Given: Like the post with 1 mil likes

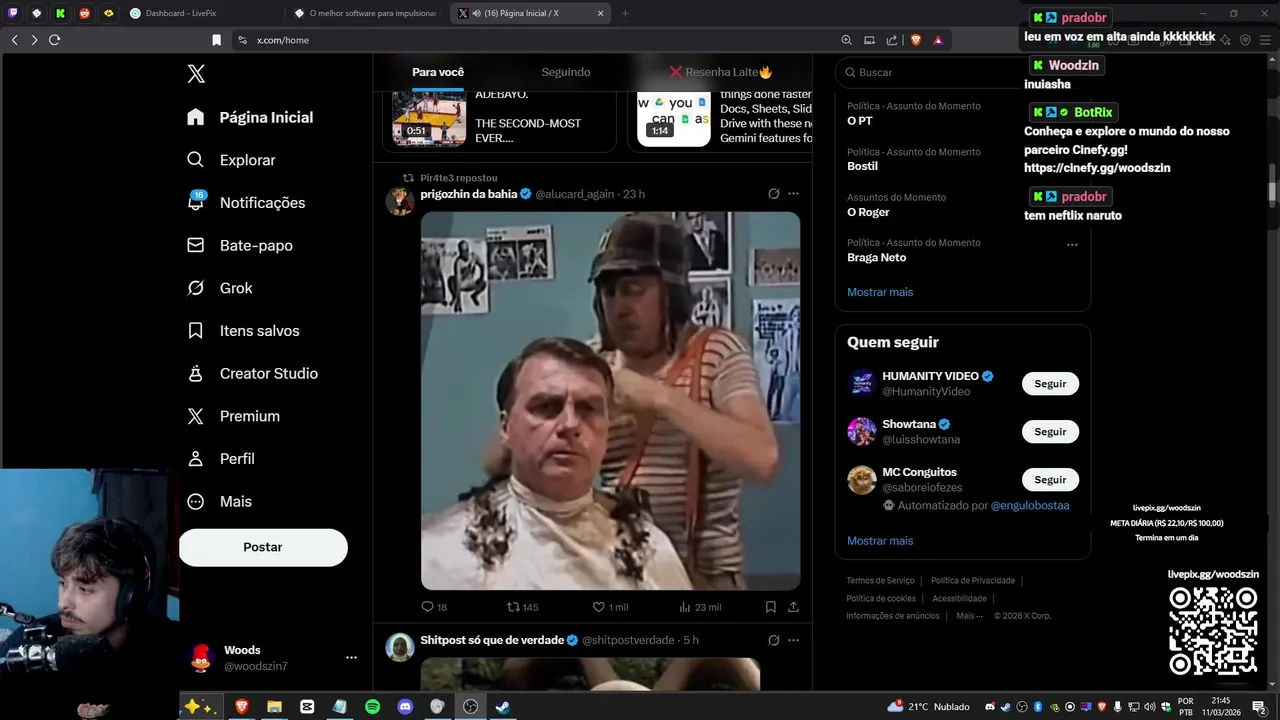Looking at the screenshot, I should [x=610, y=607].
